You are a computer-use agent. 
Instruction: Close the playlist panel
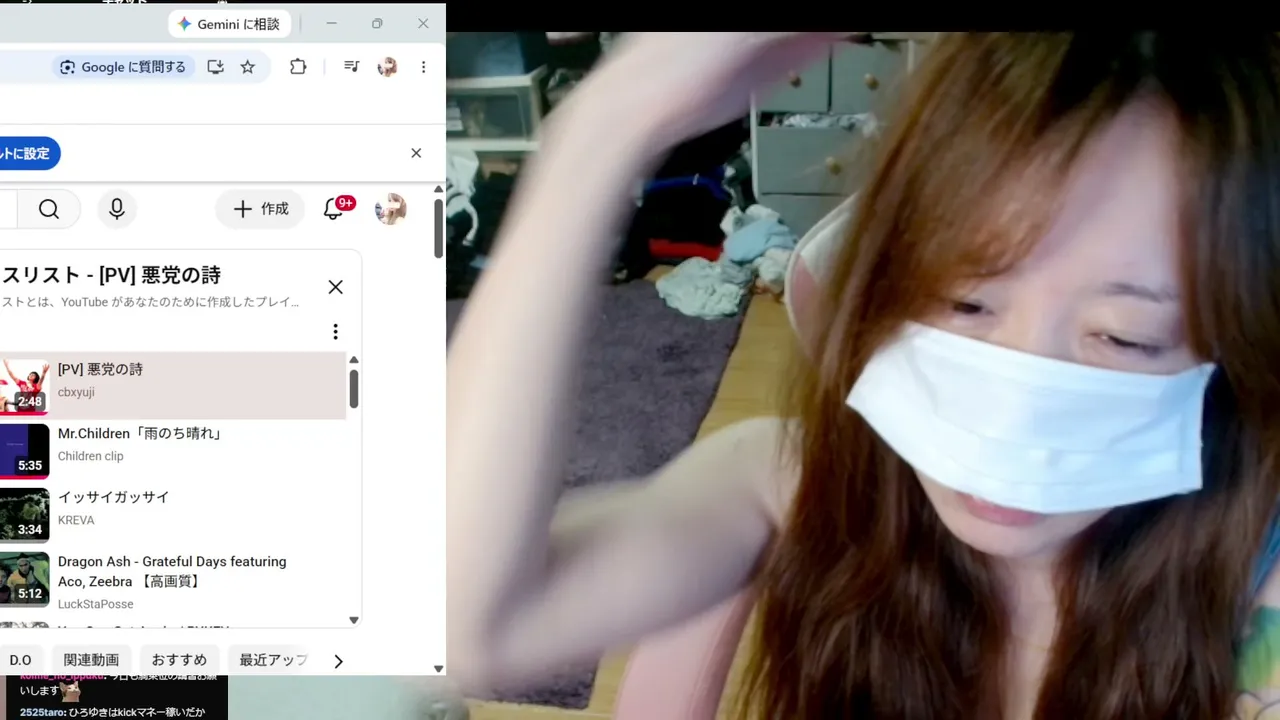pyautogui.click(x=336, y=287)
